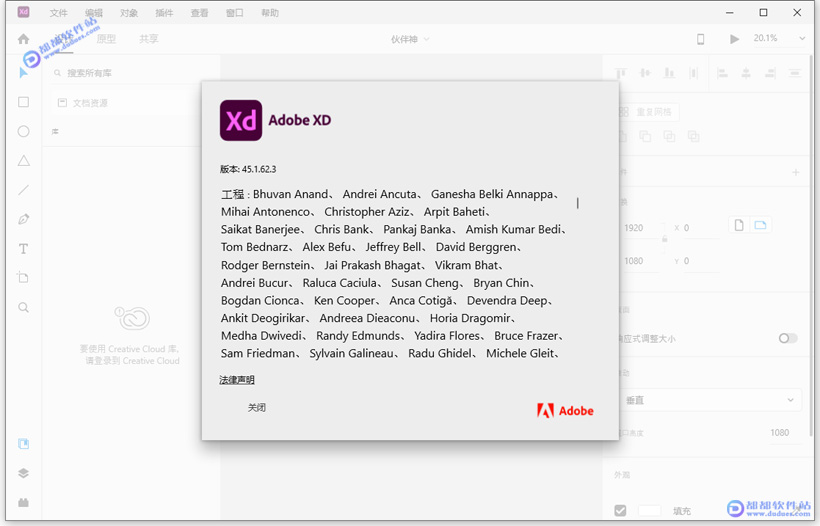The image size is (820, 526).
Task: Click the Creative Cloud libraries icon
Action: pyautogui.click(x=132, y=318)
